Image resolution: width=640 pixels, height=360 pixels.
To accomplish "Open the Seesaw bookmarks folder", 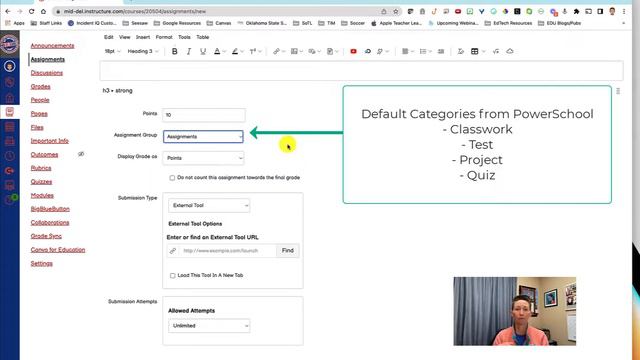I will click(136, 23).
